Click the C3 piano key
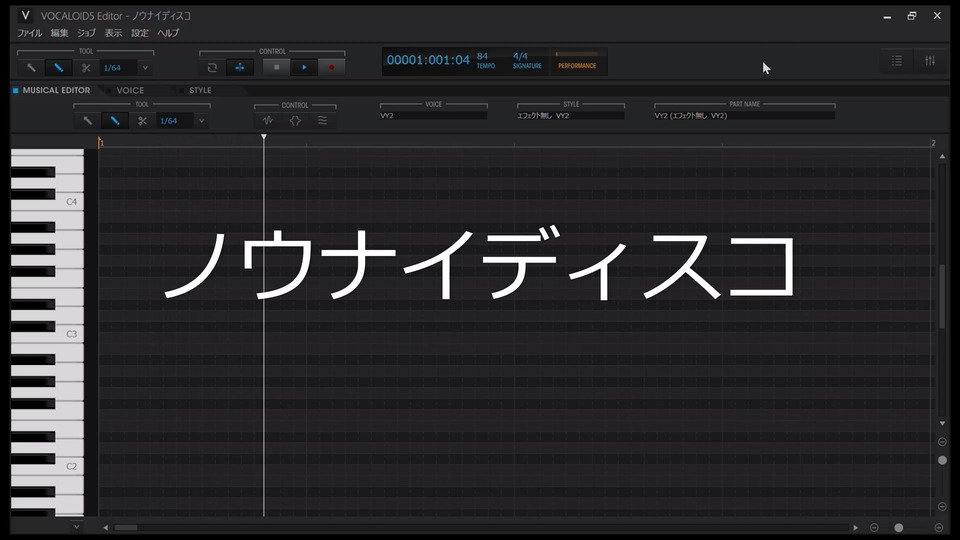Viewport: 960px width, 540px height. coord(68,334)
